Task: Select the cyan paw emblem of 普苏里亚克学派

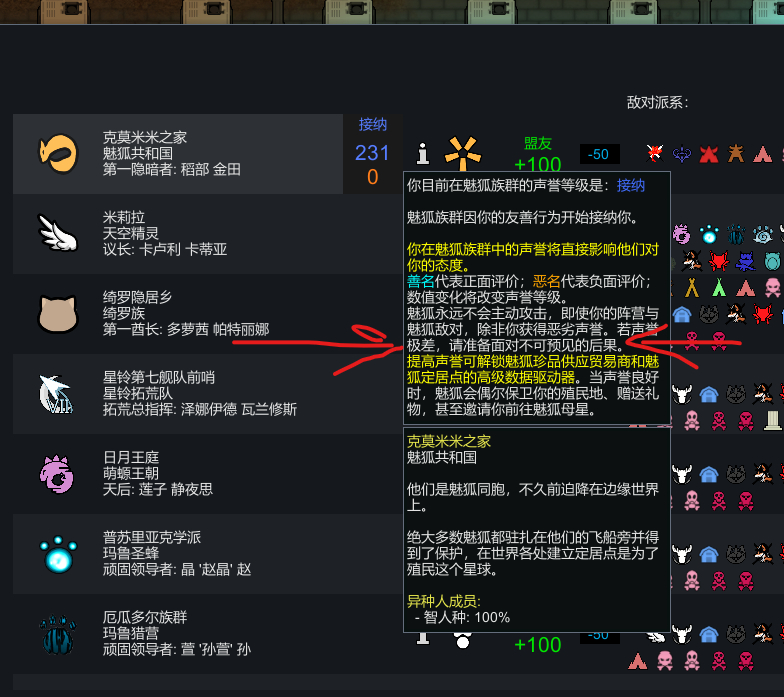Action: tap(58, 554)
